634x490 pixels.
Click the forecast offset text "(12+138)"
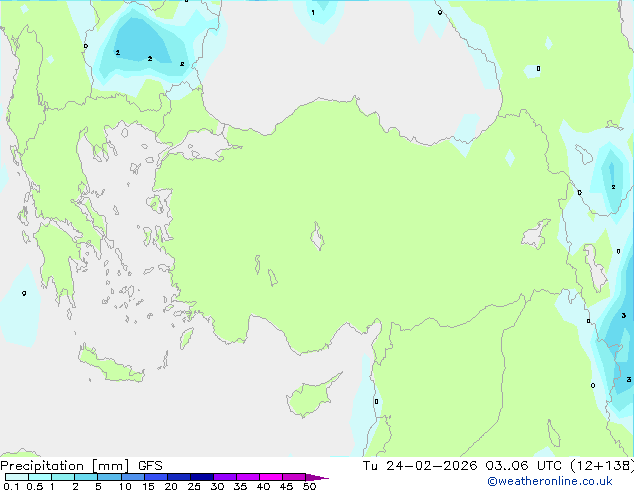(602, 466)
